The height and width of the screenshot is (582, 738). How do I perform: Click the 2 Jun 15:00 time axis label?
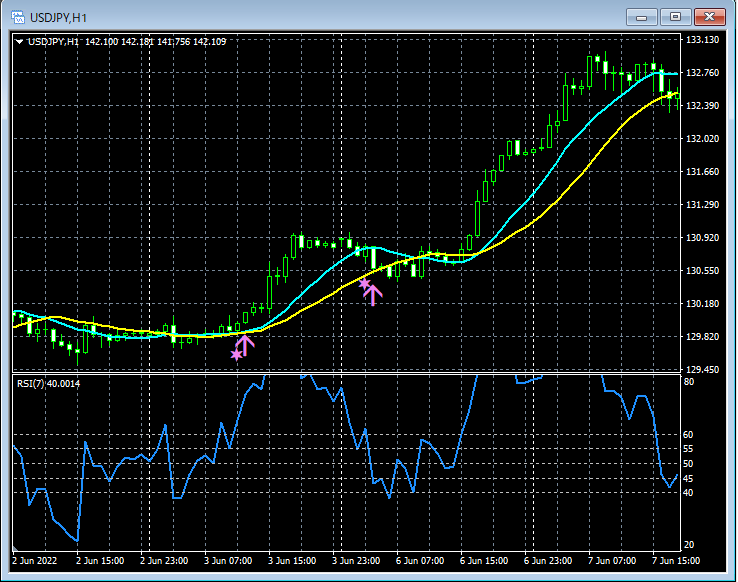click(100, 561)
